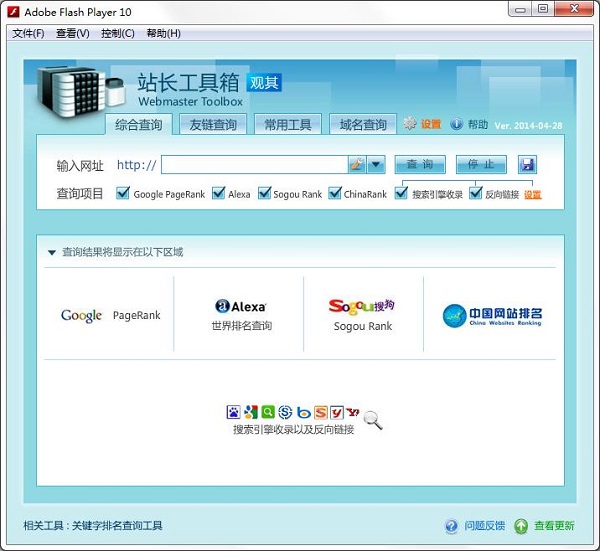Click the blue info help icon
The width and height of the screenshot is (600, 551).
(457, 124)
